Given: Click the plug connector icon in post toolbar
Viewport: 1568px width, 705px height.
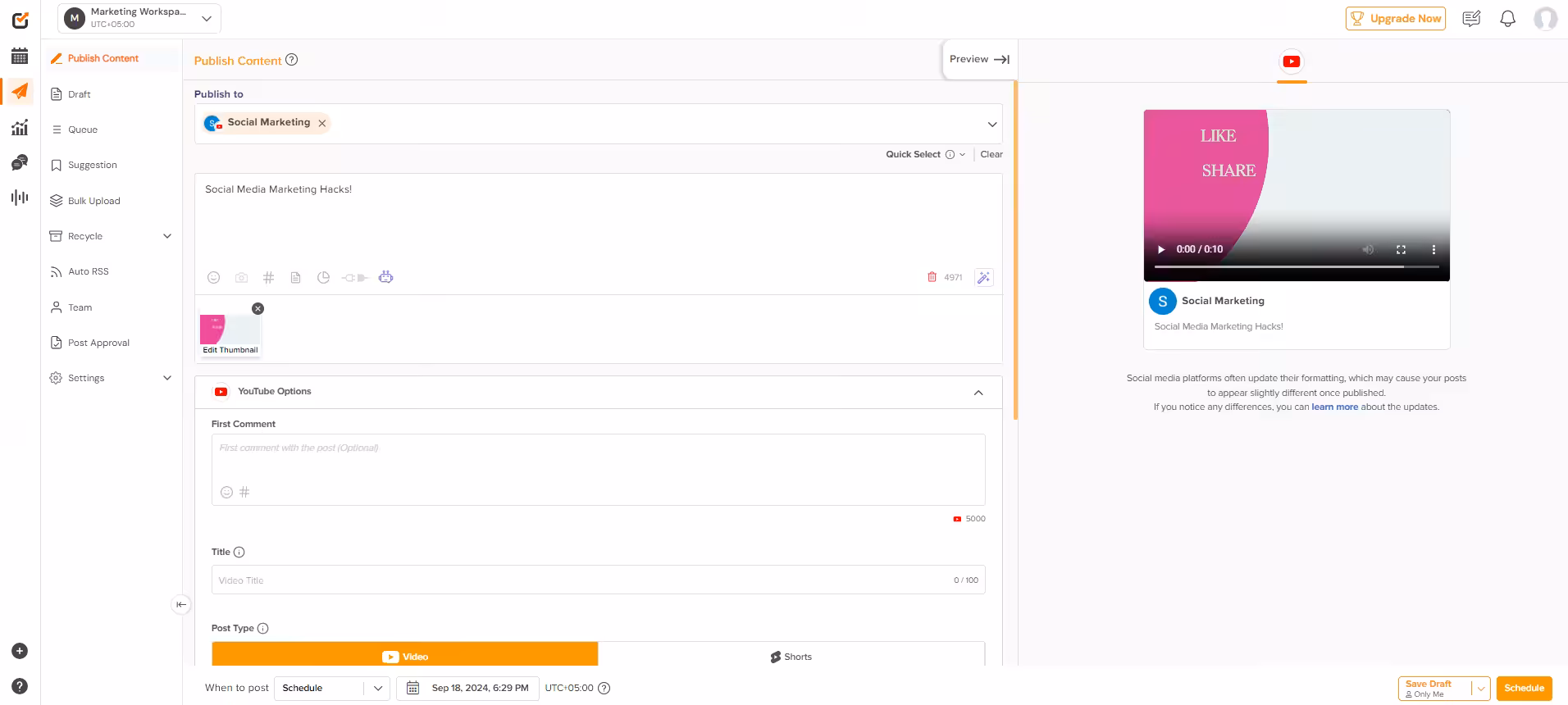Looking at the screenshot, I should pos(354,278).
